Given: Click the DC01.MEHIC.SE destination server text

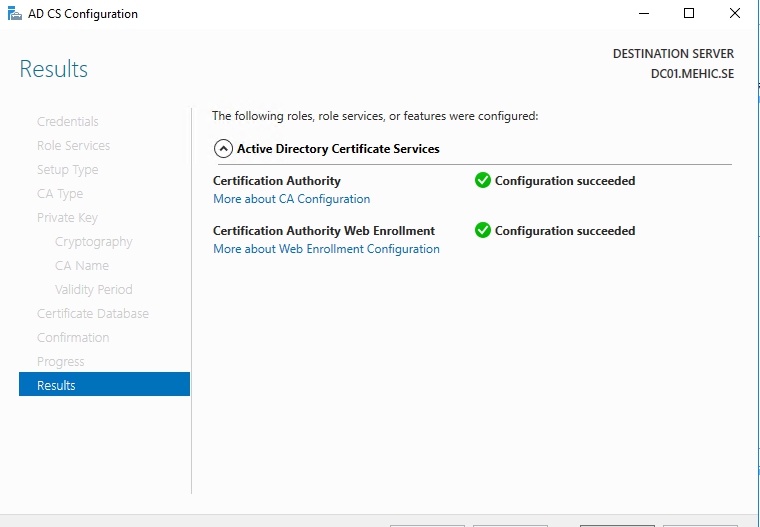Looking at the screenshot, I should tap(692, 74).
